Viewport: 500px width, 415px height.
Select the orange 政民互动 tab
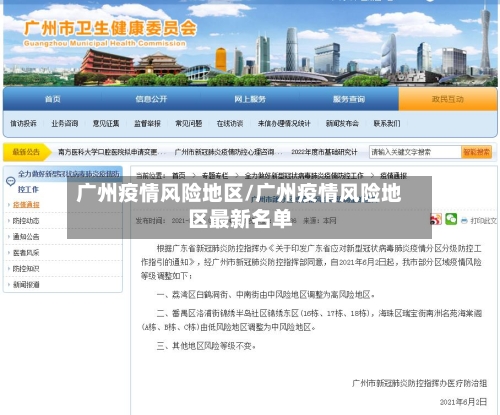[x=448, y=99]
